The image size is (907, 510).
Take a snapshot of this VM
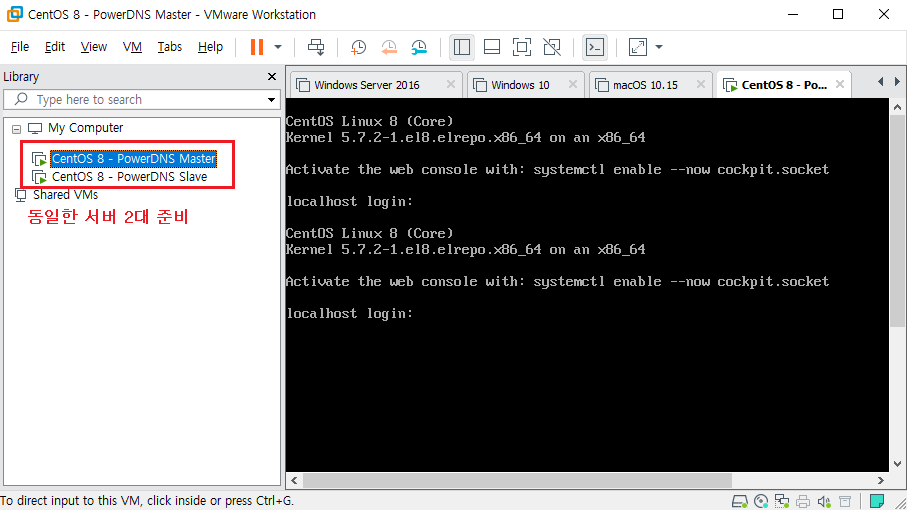tap(359, 47)
